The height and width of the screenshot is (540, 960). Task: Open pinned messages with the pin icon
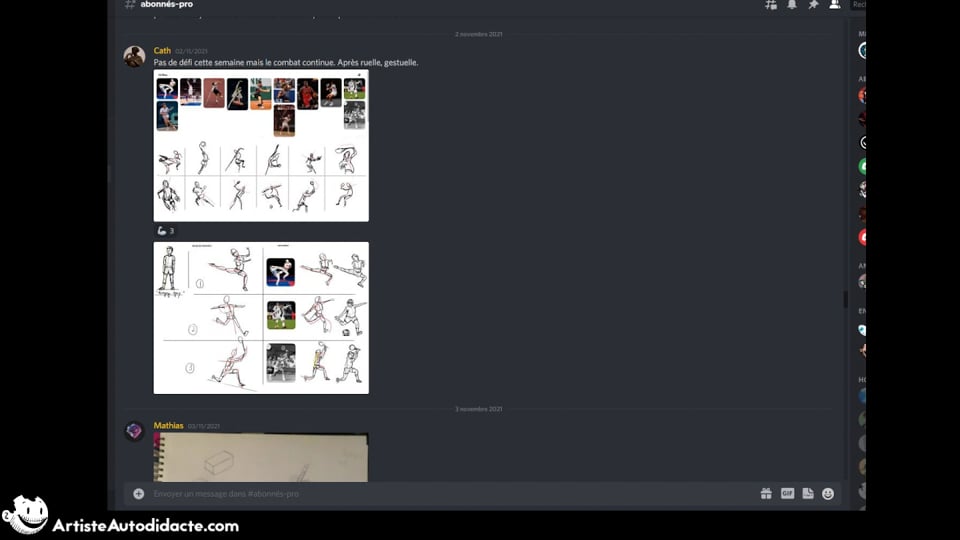813,4
